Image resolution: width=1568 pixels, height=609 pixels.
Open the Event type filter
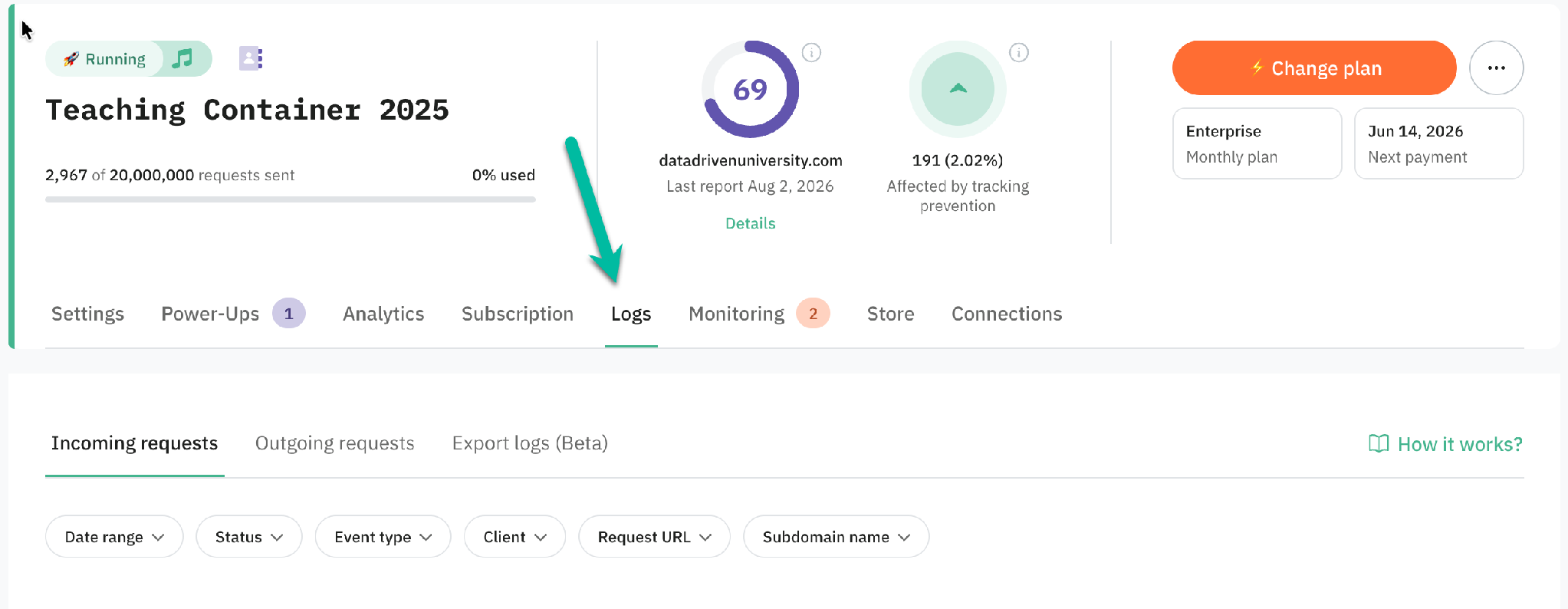[x=383, y=536]
